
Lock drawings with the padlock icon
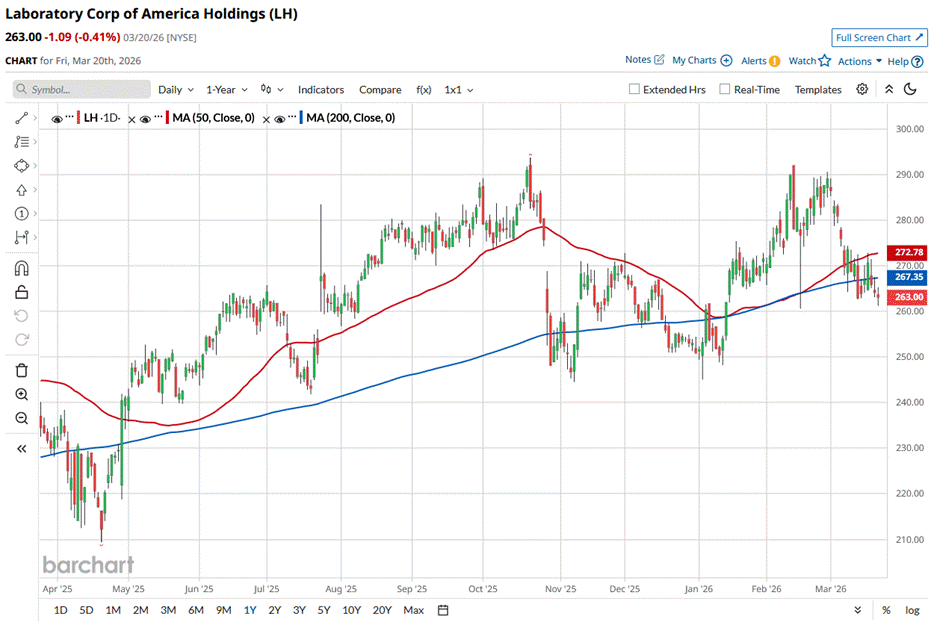[21, 292]
